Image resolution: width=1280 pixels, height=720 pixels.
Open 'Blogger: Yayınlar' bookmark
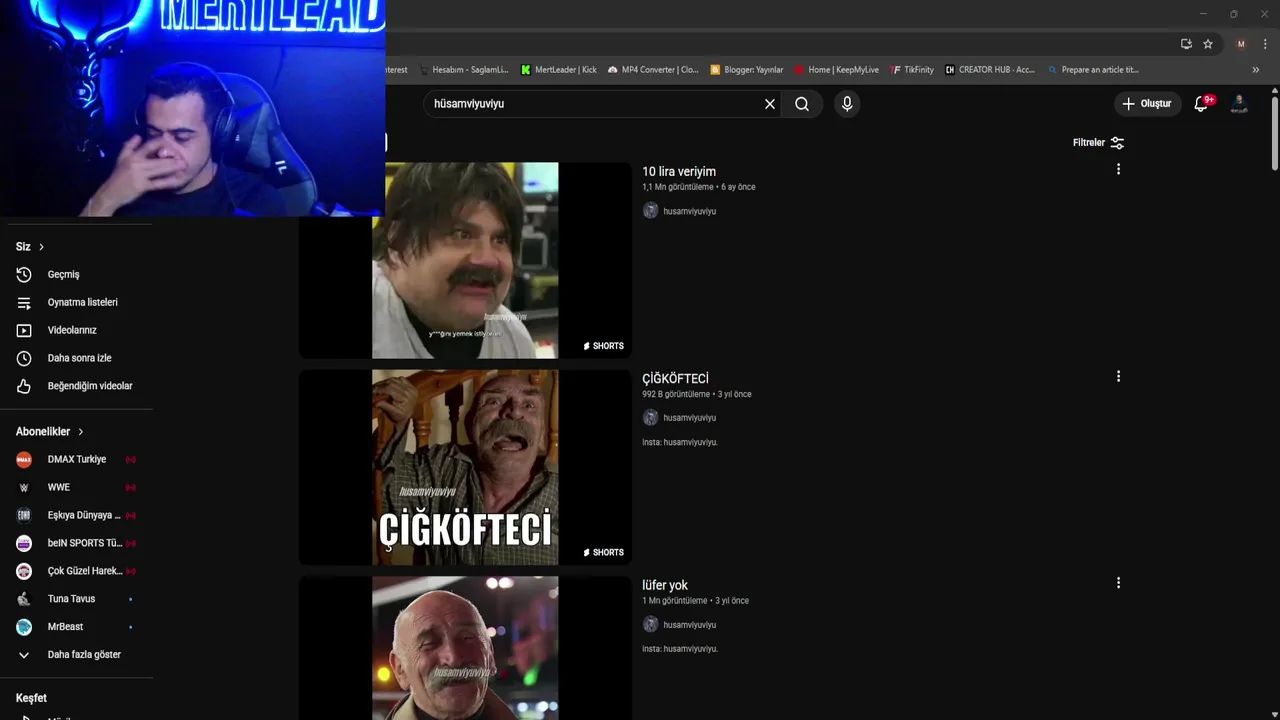click(747, 70)
